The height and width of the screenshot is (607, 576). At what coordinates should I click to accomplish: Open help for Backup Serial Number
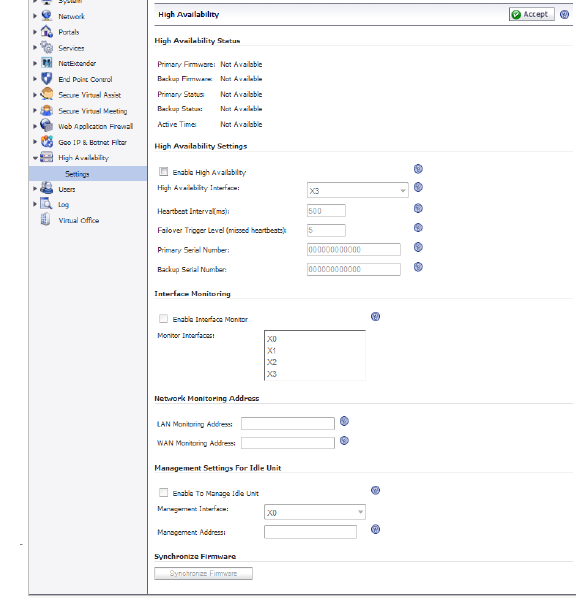point(418,267)
